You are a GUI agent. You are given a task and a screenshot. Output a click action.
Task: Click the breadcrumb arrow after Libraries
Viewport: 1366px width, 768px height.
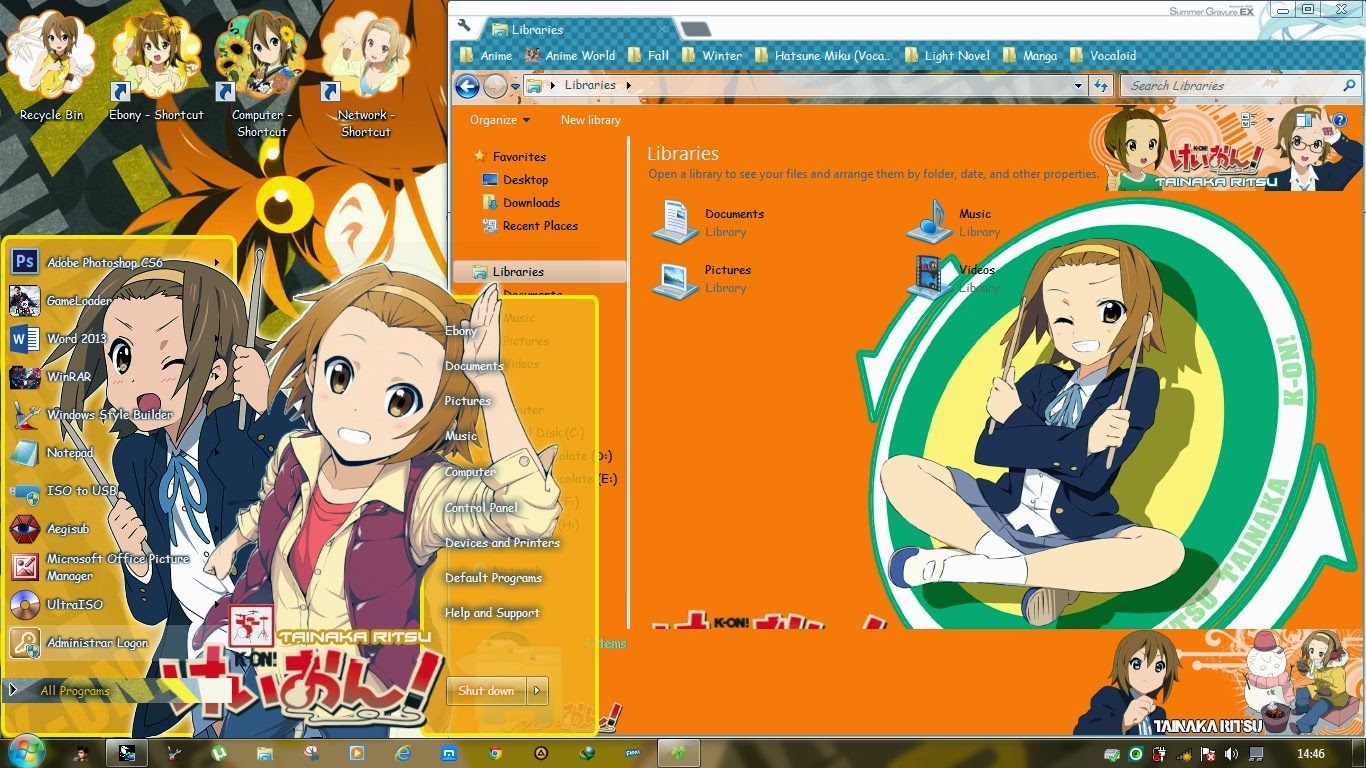tap(629, 86)
